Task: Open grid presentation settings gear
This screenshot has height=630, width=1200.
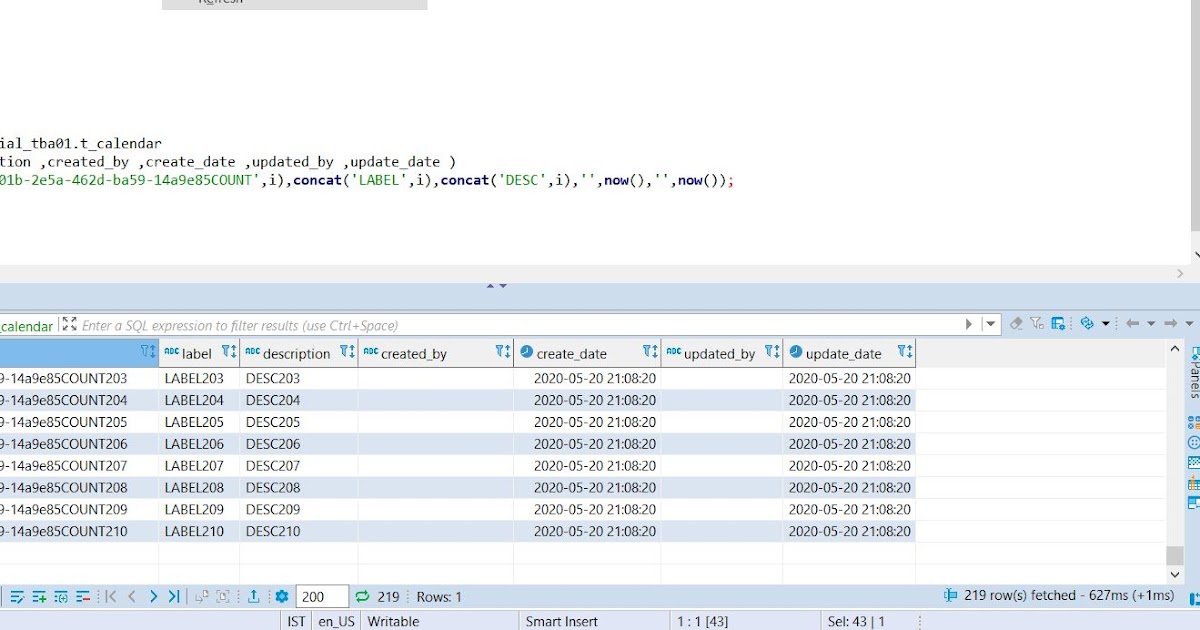Action: pyautogui.click(x=281, y=595)
